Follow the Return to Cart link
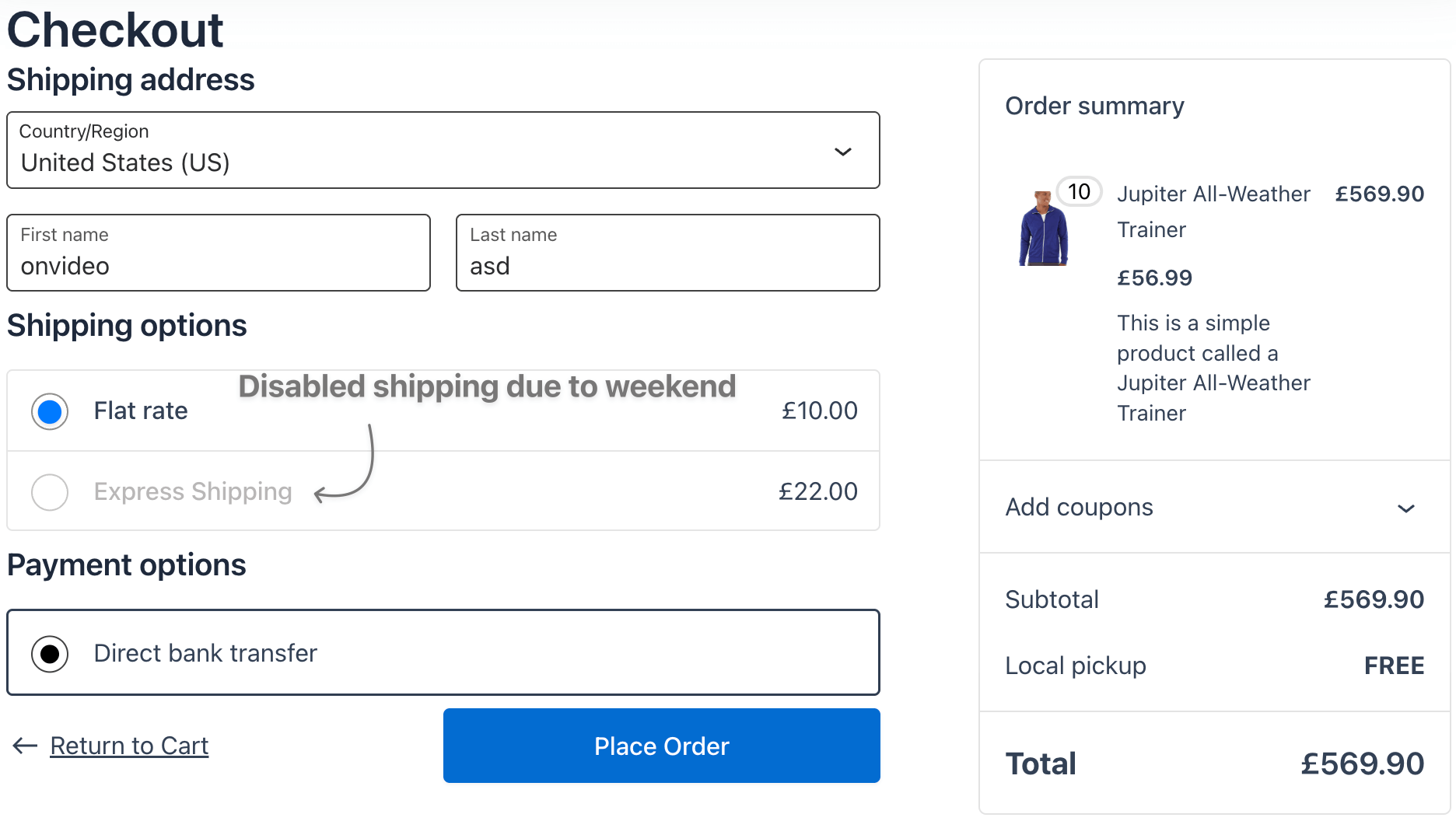The width and height of the screenshot is (1456, 821). [129, 746]
